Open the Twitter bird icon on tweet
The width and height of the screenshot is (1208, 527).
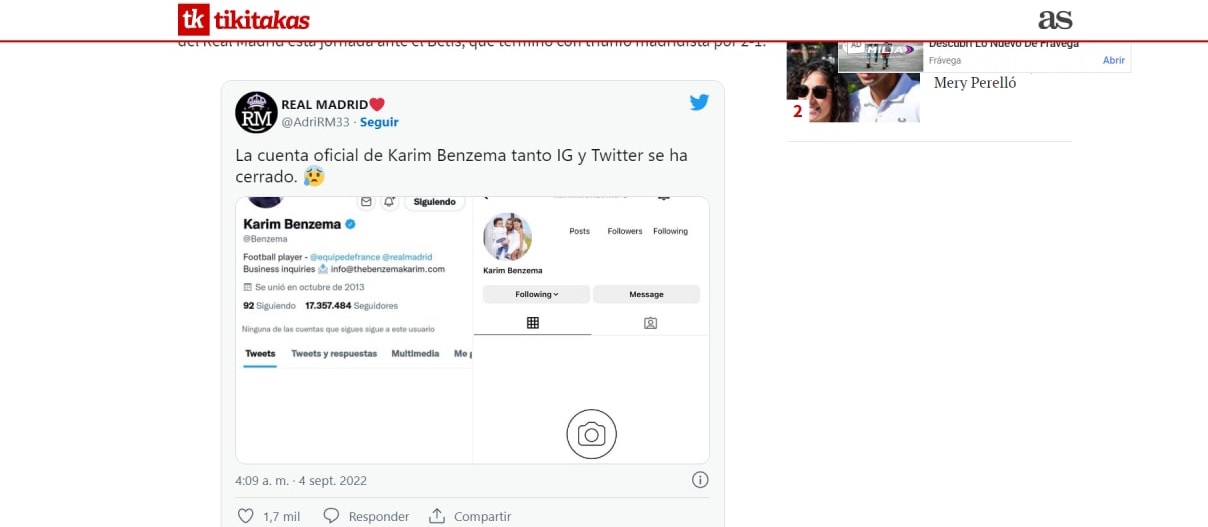coord(699,102)
